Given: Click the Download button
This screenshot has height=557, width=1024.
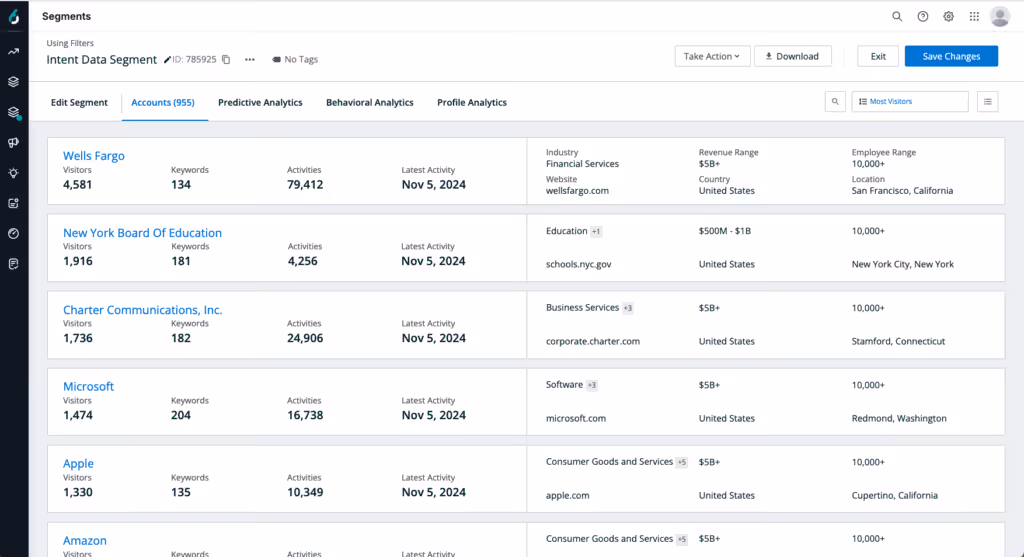Looking at the screenshot, I should (x=792, y=56).
